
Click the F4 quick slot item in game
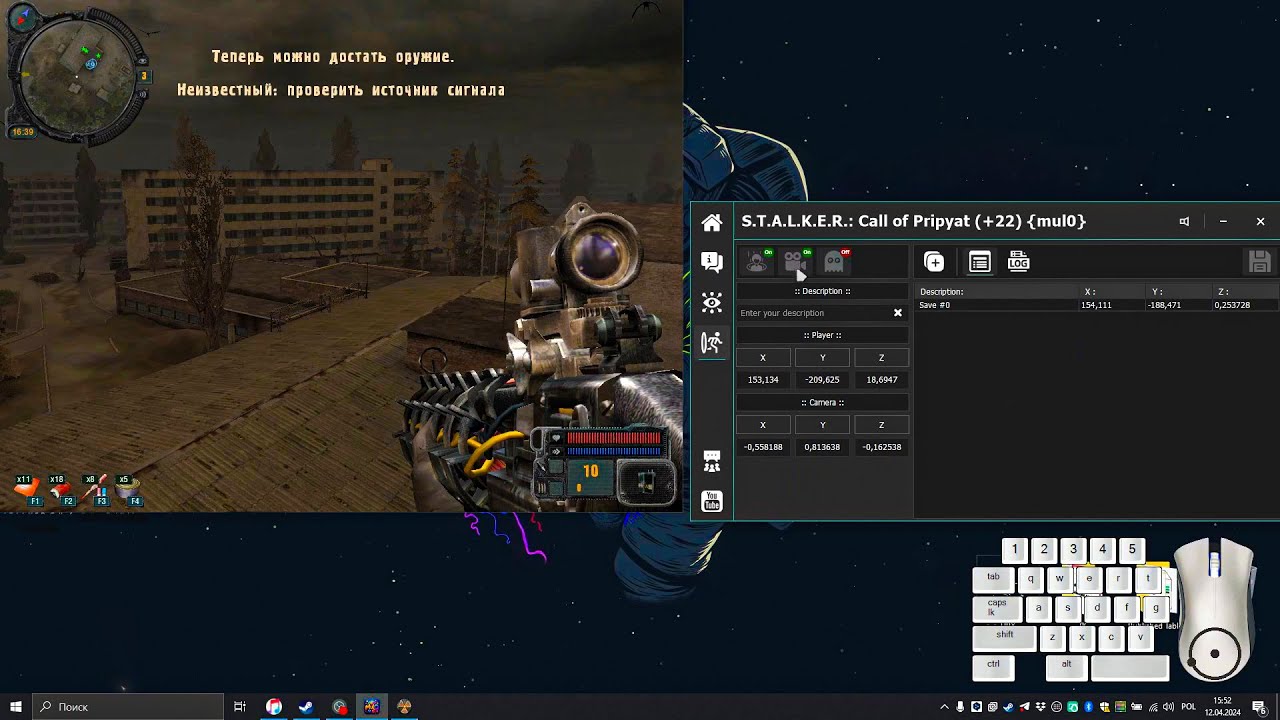tap(129, 490)
